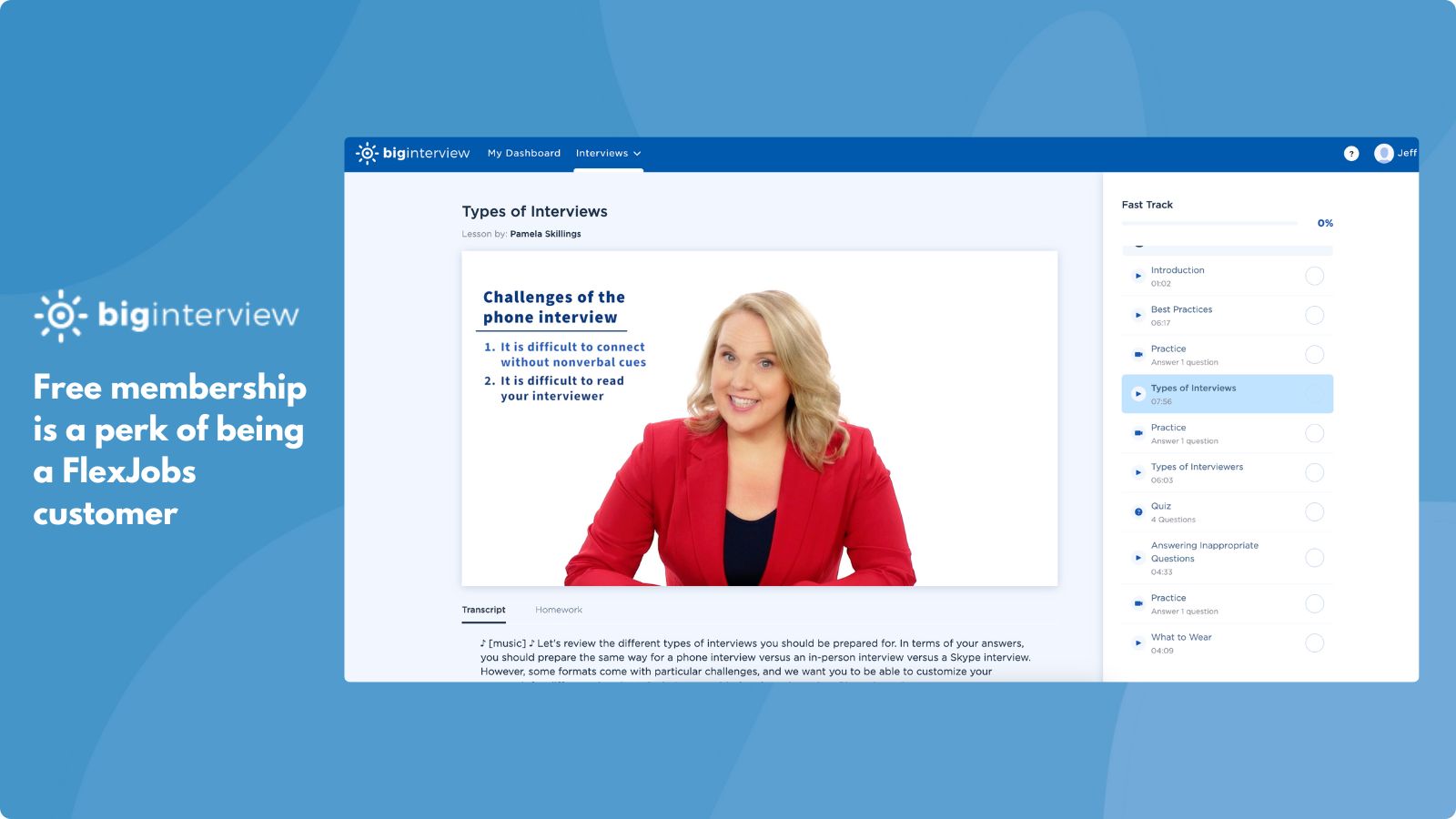This screenshot has height=819, width=1456.
Task: Open the help question mark in the top bar
Action: click(1351, 154)
